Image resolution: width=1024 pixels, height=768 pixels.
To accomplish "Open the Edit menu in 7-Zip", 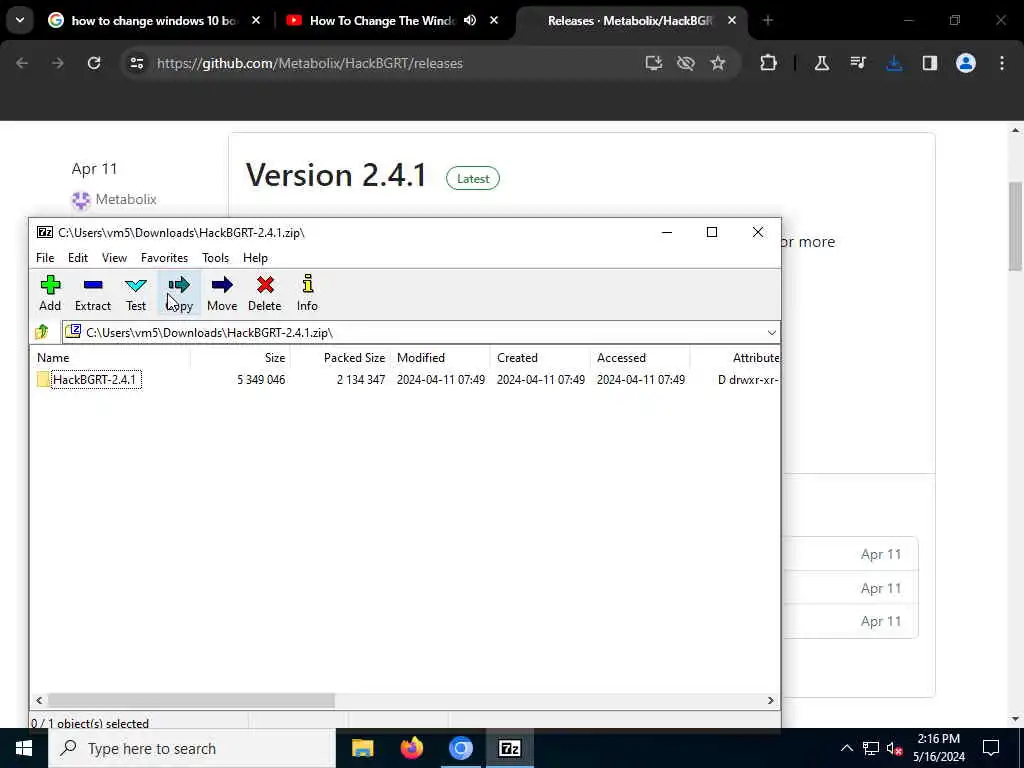I will click(x=78, y=258).
